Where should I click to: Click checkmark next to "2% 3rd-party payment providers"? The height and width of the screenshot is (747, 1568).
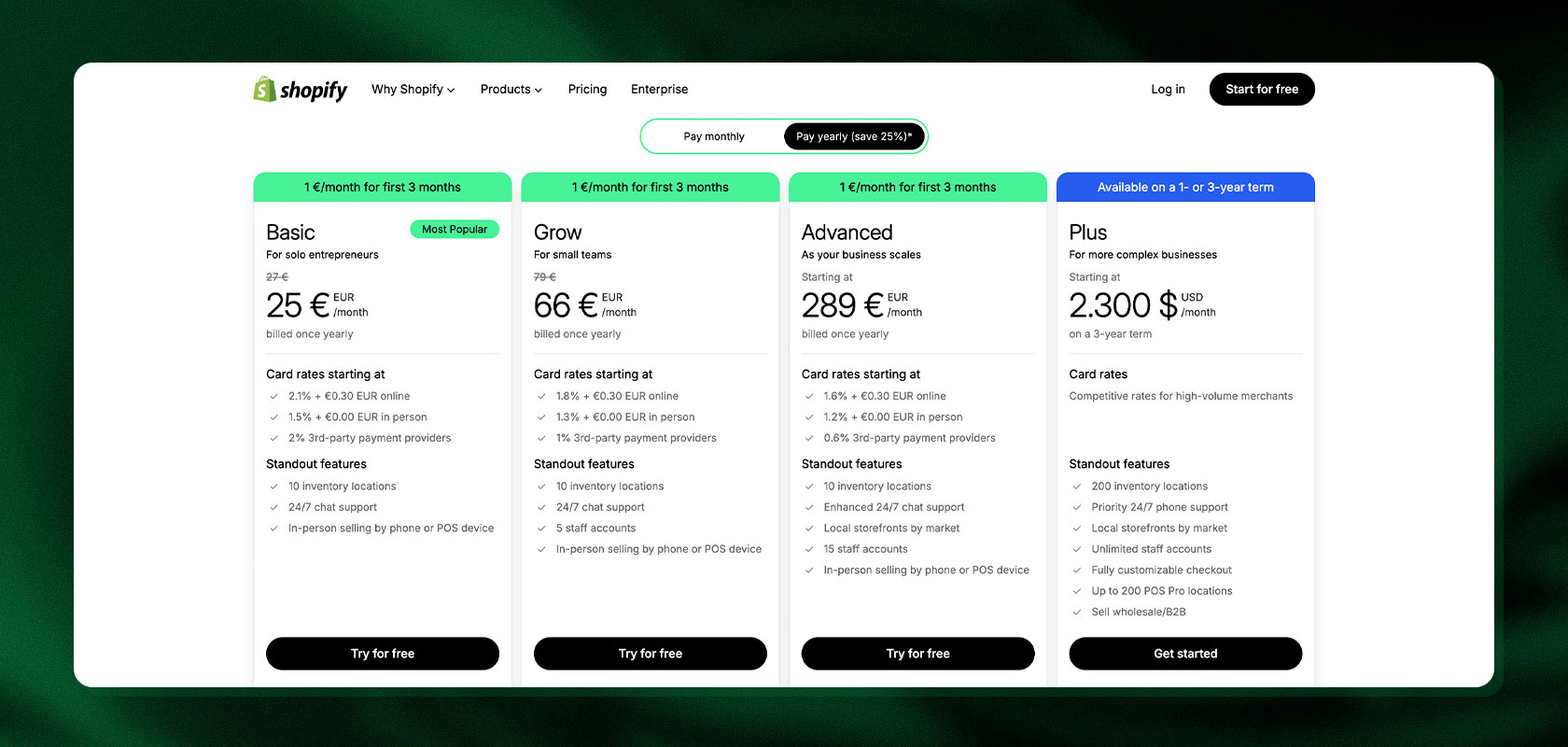[273, 438]
